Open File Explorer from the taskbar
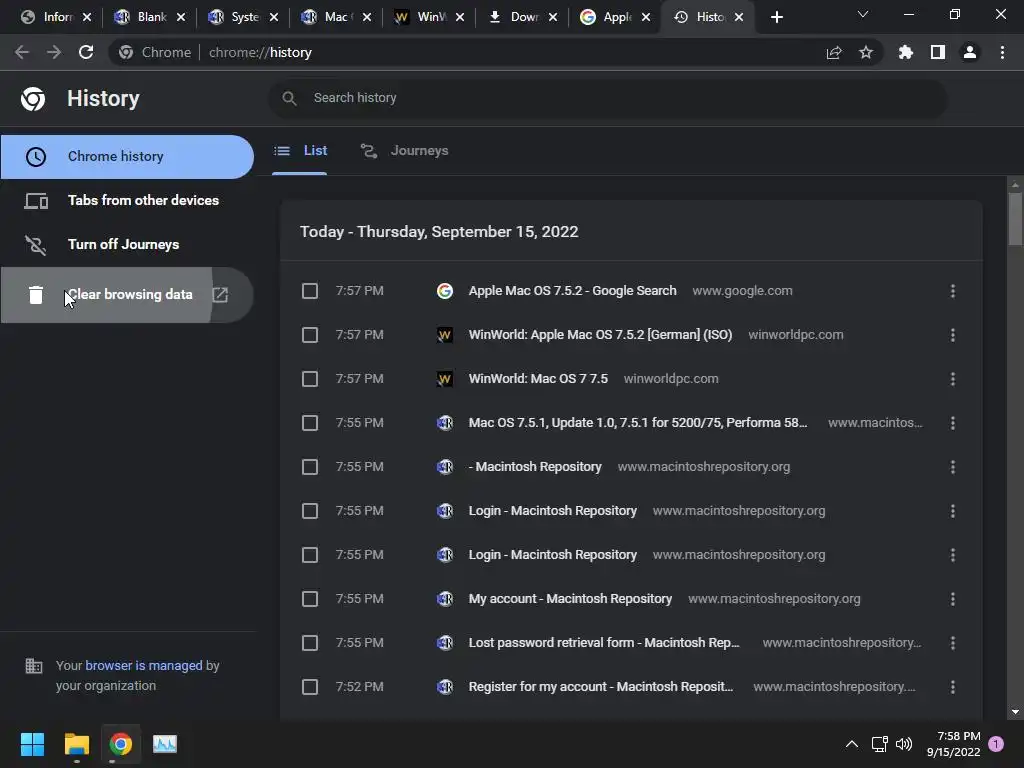This screenshot has width=1024, height=768. [76, 744]
